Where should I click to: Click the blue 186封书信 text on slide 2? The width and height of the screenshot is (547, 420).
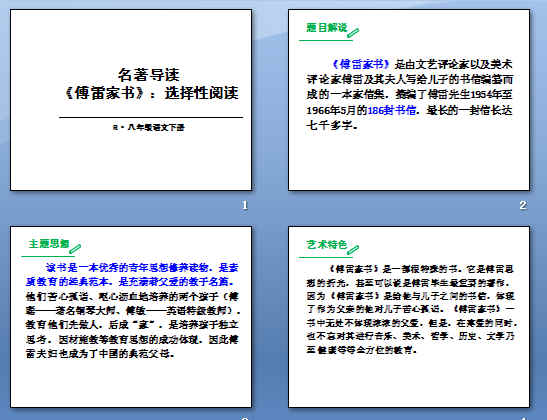392,110
